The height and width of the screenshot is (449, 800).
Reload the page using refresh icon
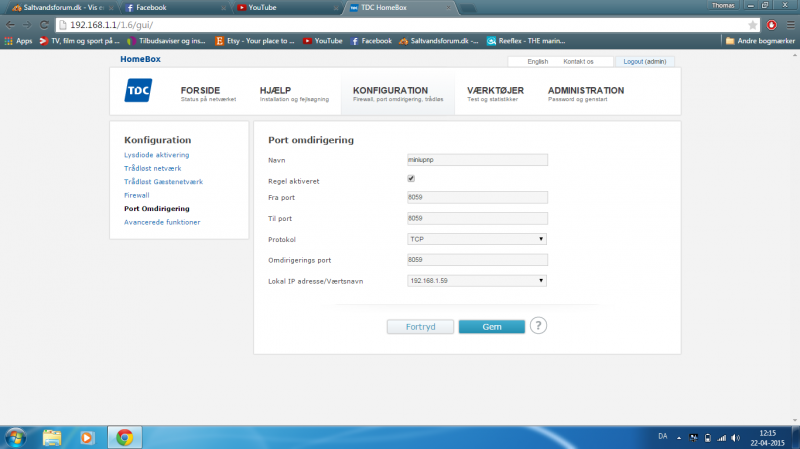click(45, 24)
